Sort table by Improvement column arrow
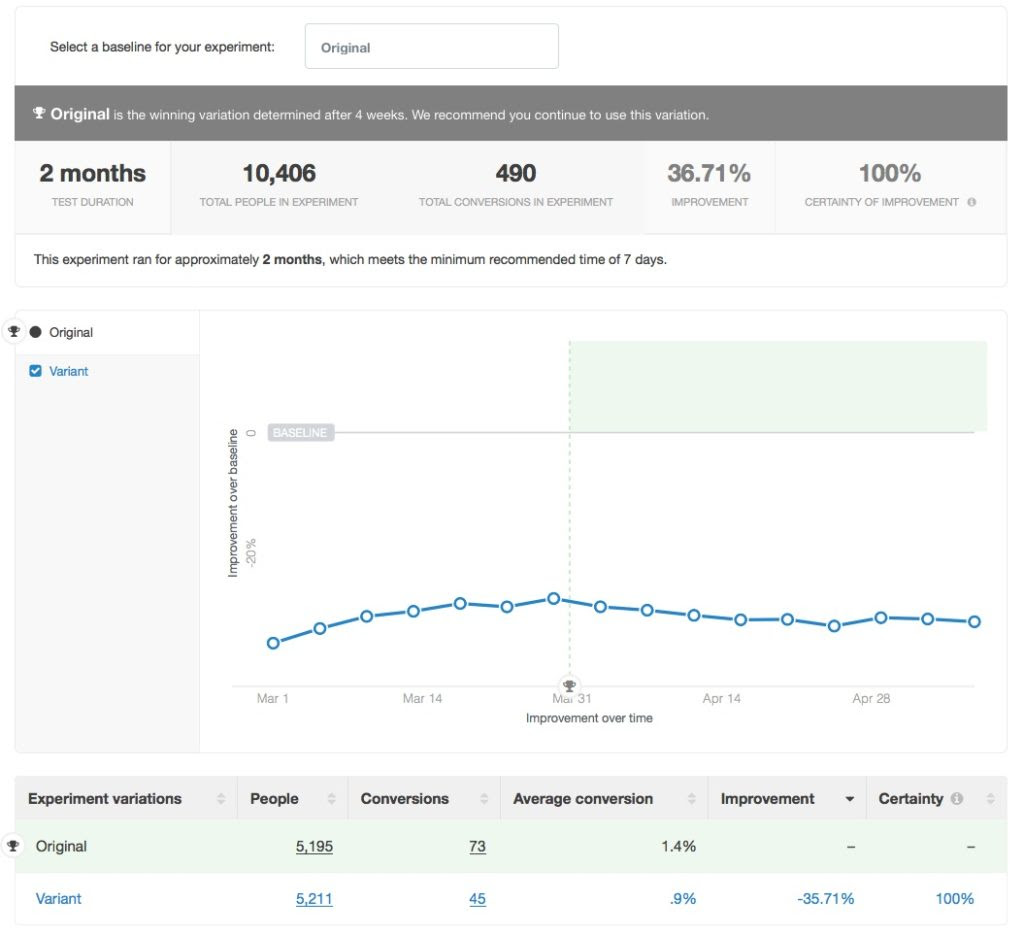Image resolution: width=1024 pixels, height=934 pixels. [850, 799]
